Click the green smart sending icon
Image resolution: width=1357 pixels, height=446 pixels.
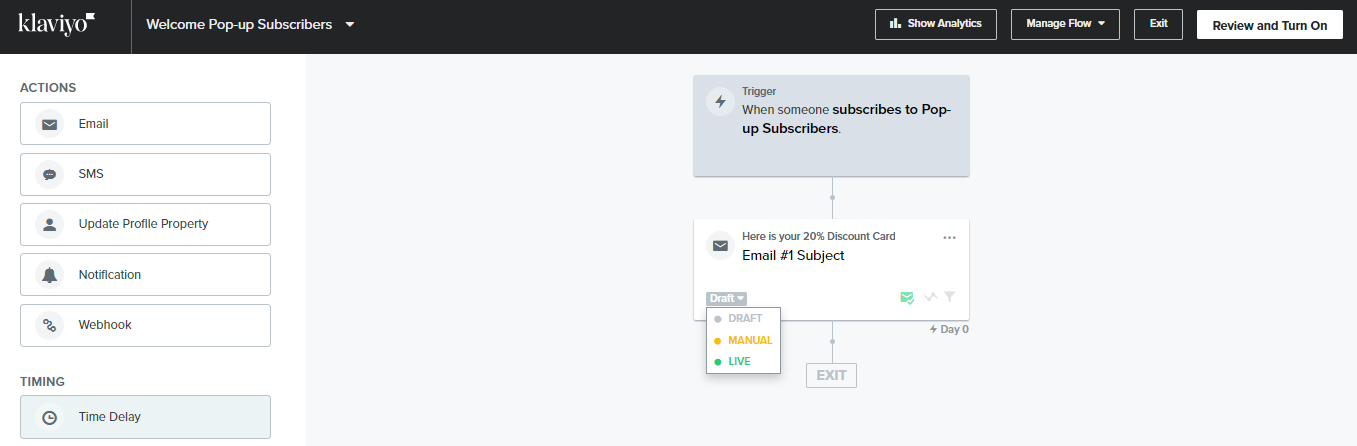click(x=907, y=297)
